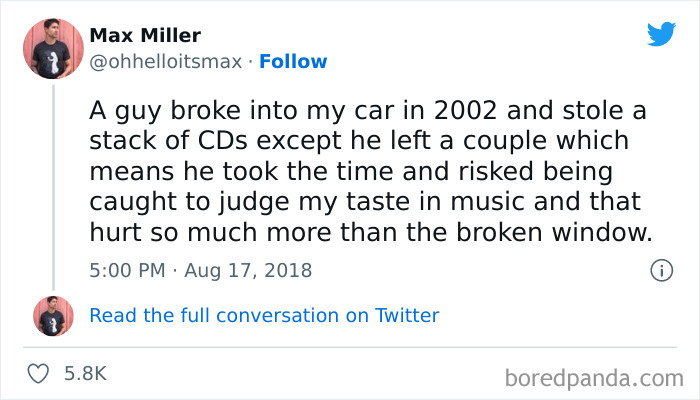Image resolution: width=700 pixels, height=400 pixels.
Task: Click the tweet line ending "broken window."
Action: [370, 235]
